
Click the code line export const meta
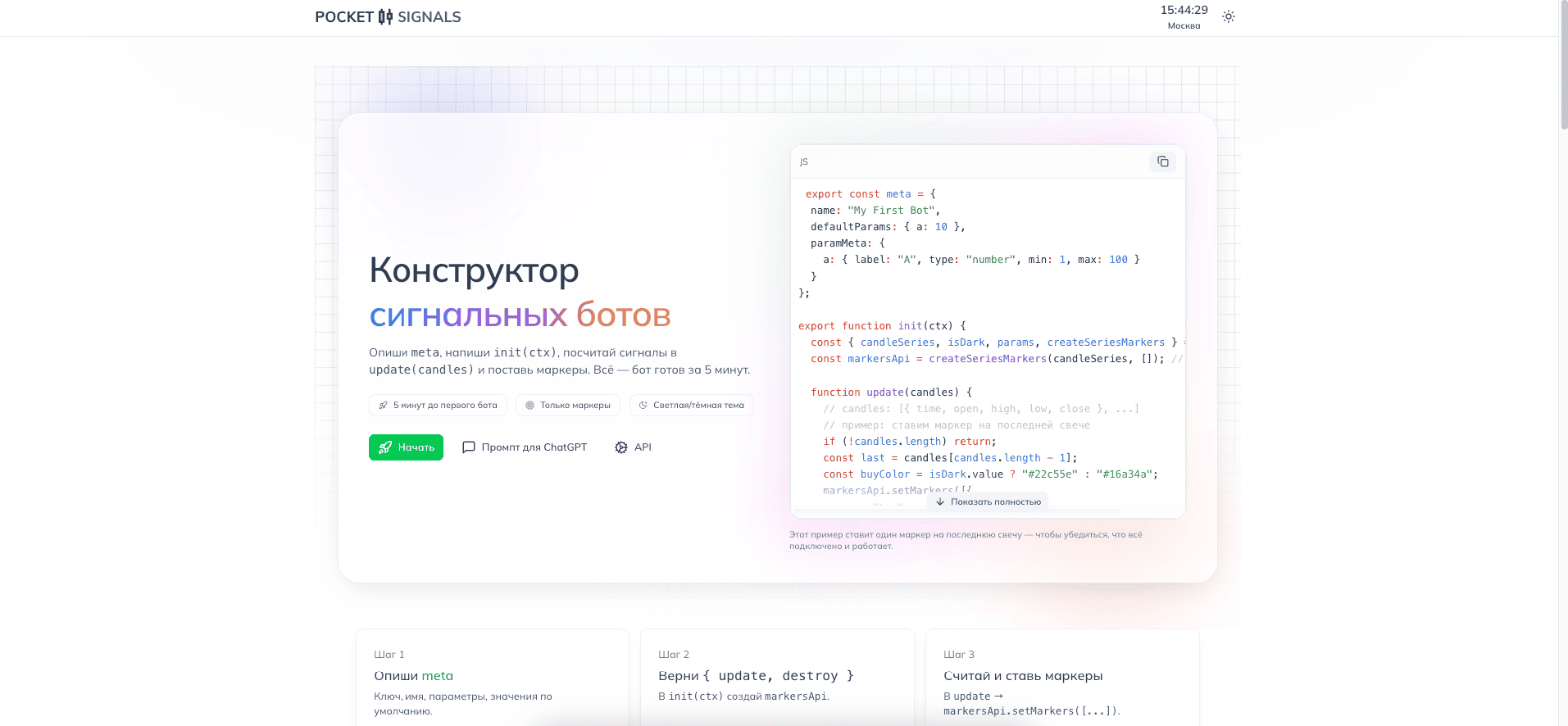870,194
